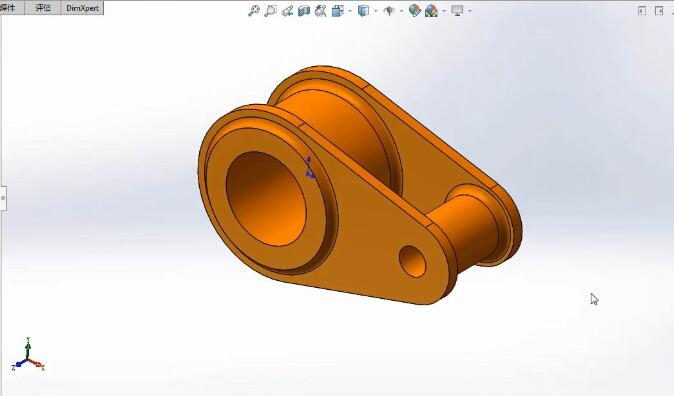Select Zoom to Area tool

[x=270, y=11]
